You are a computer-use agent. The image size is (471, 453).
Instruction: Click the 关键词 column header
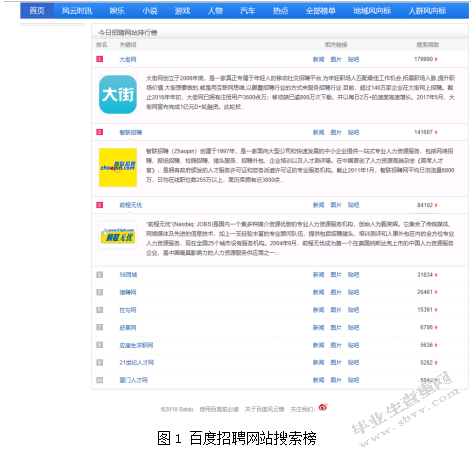click(128, 45)
